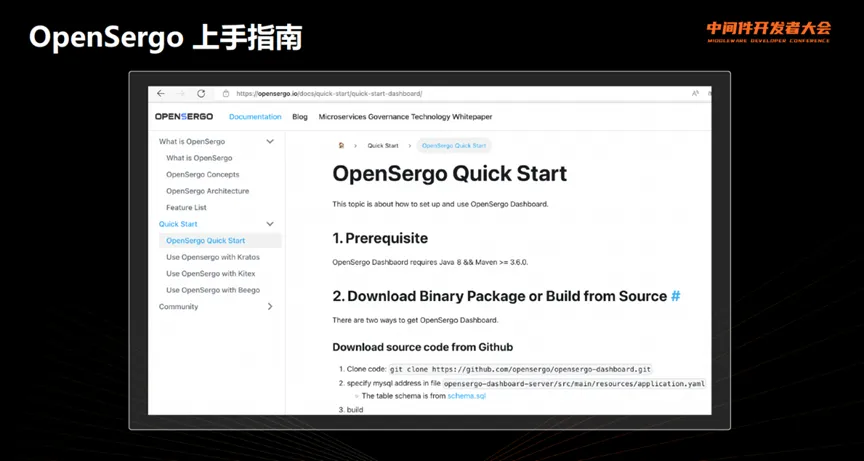Open the What is OpenSergo sub-page
The width and height of the screenshot is (864, 461).
pyautogui.click(x=199, y=158)
